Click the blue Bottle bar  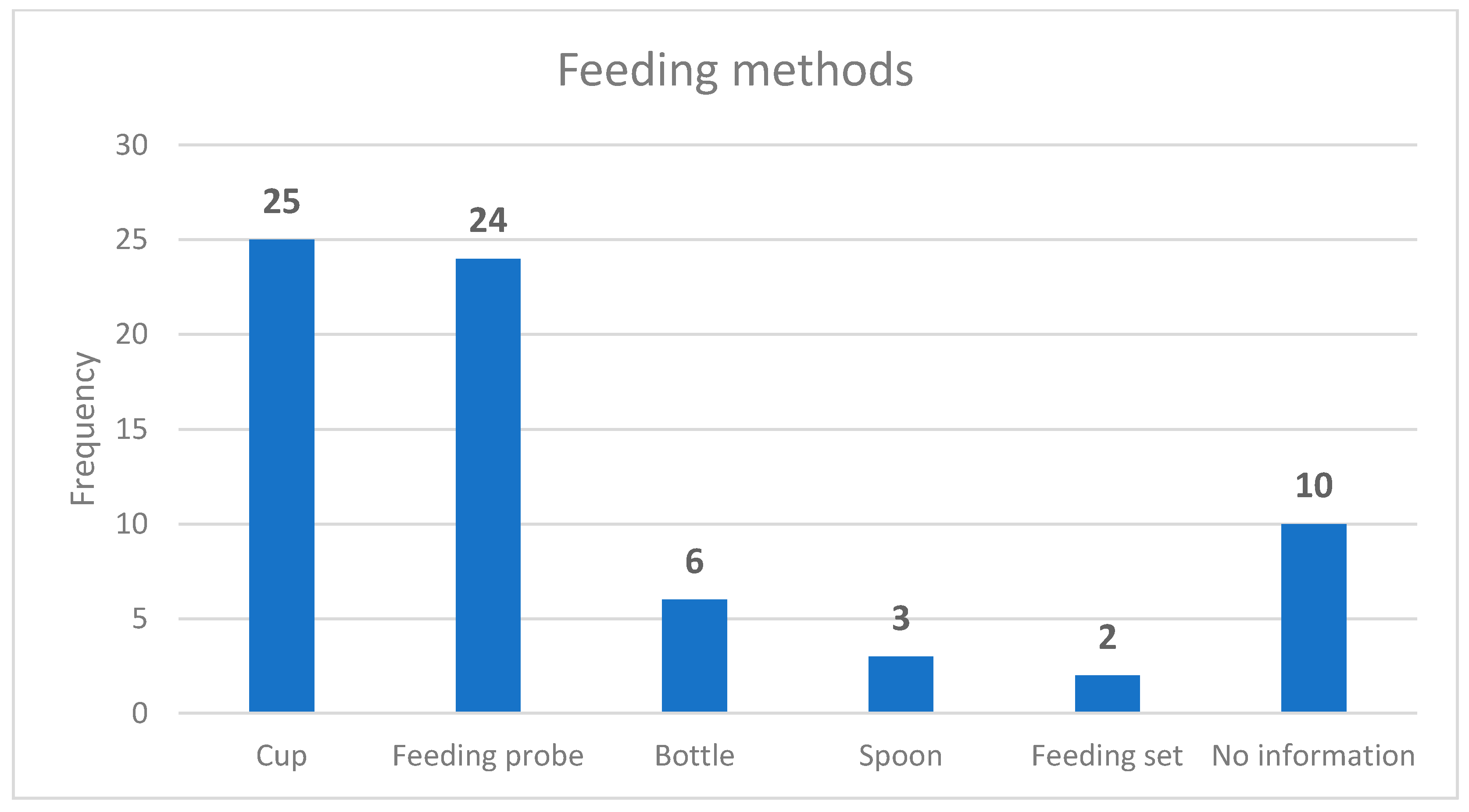(x=694, y=655)
